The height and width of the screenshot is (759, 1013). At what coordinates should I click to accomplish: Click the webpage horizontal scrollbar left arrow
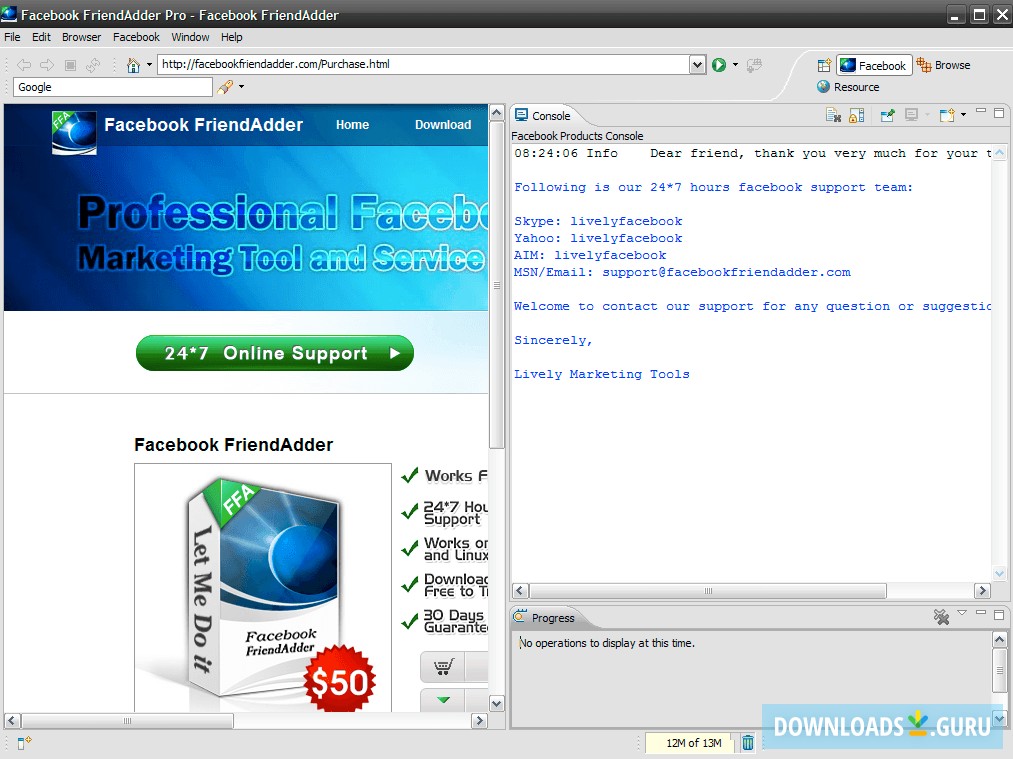(12, 720)
